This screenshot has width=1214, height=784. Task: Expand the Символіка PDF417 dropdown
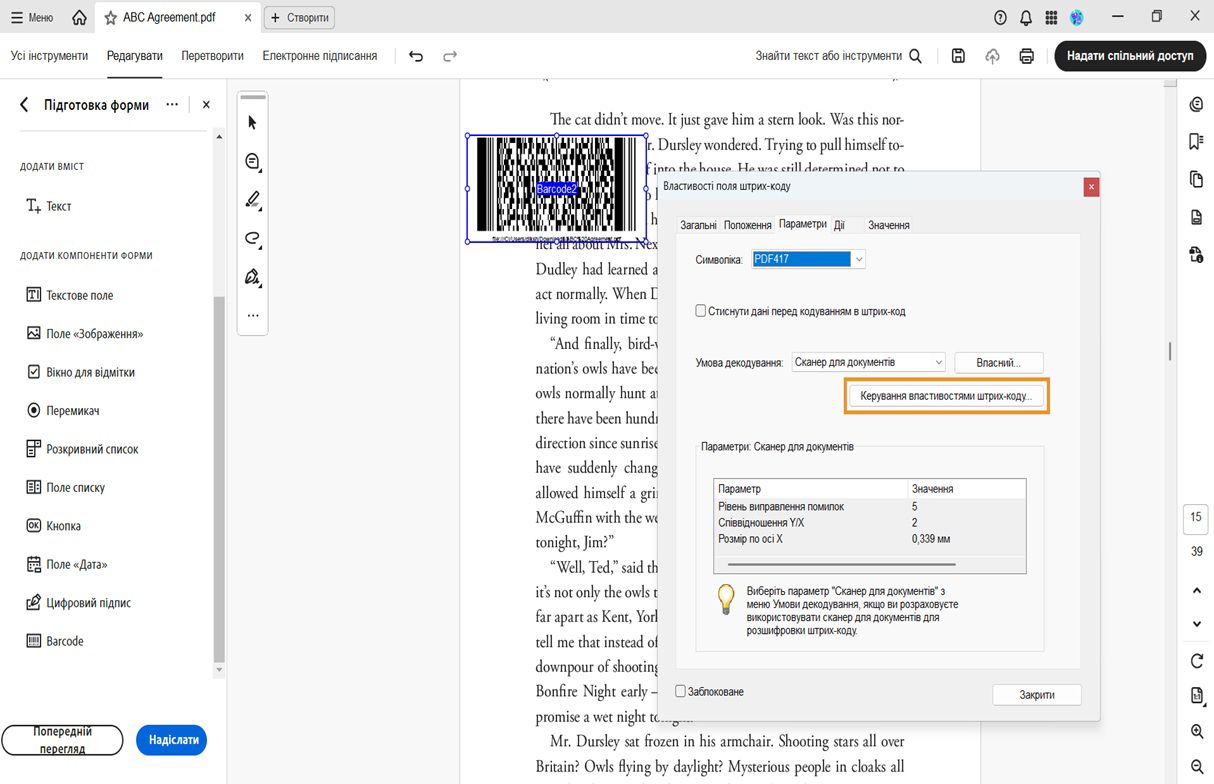tap(858, 259)
